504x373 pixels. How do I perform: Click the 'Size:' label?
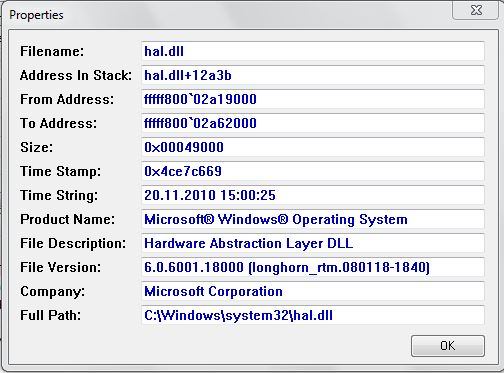click(36, 147)
